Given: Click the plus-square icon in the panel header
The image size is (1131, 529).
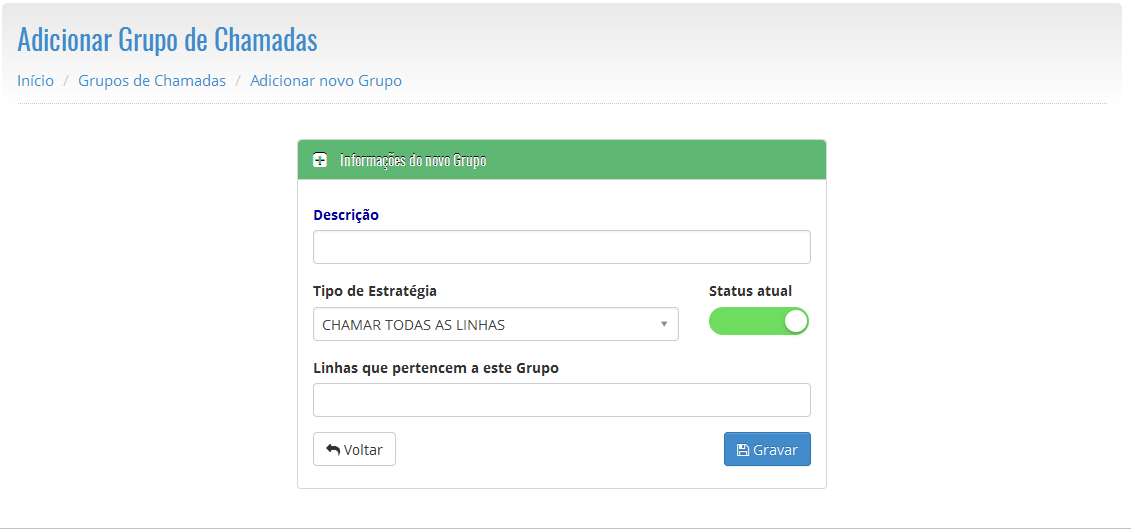Looking at the screenshot, I should 320,160.
